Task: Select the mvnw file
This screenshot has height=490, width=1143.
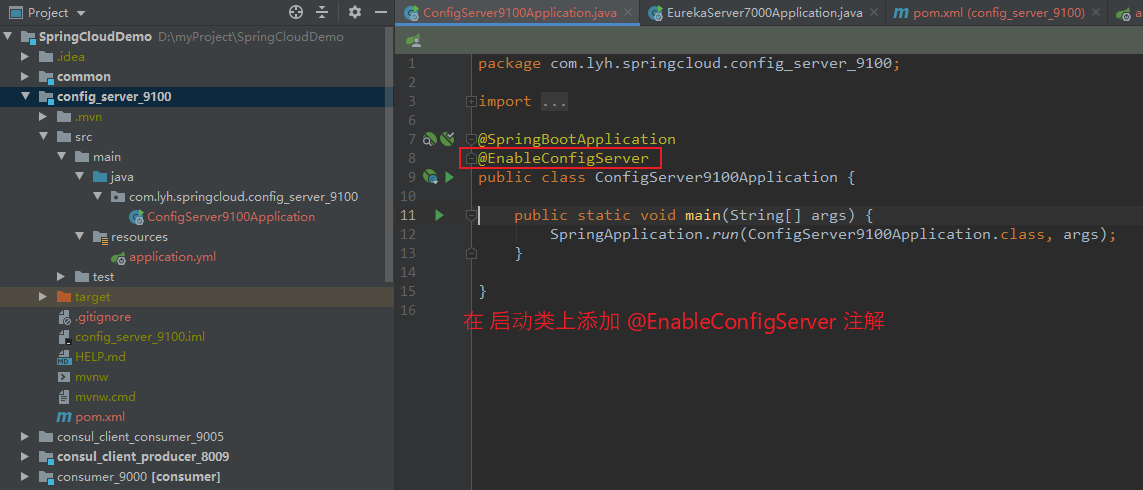Action: click(92, 377)
